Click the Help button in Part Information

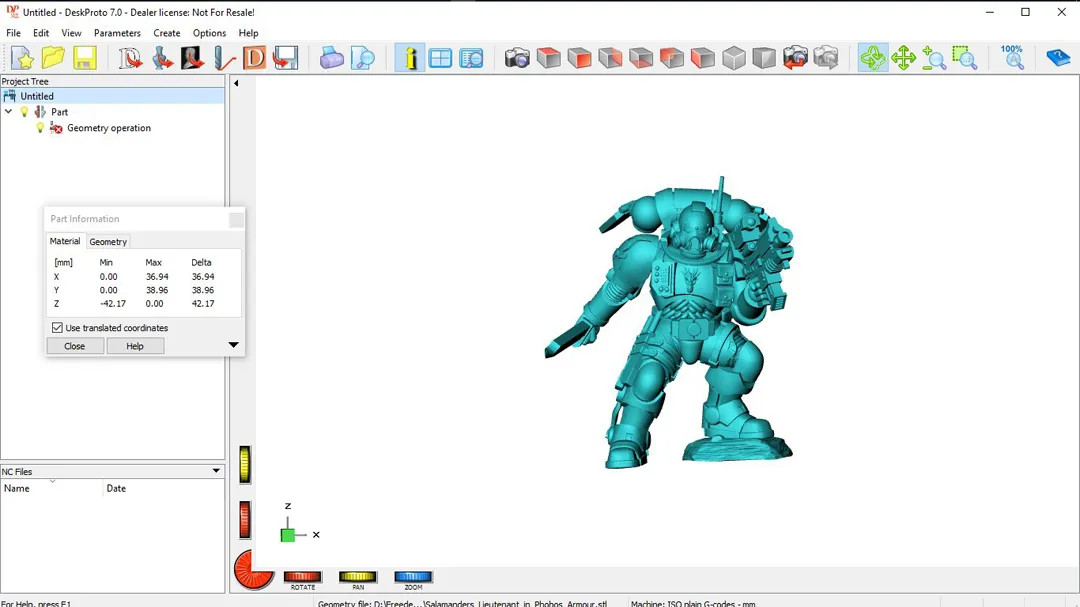coord(135,346)
